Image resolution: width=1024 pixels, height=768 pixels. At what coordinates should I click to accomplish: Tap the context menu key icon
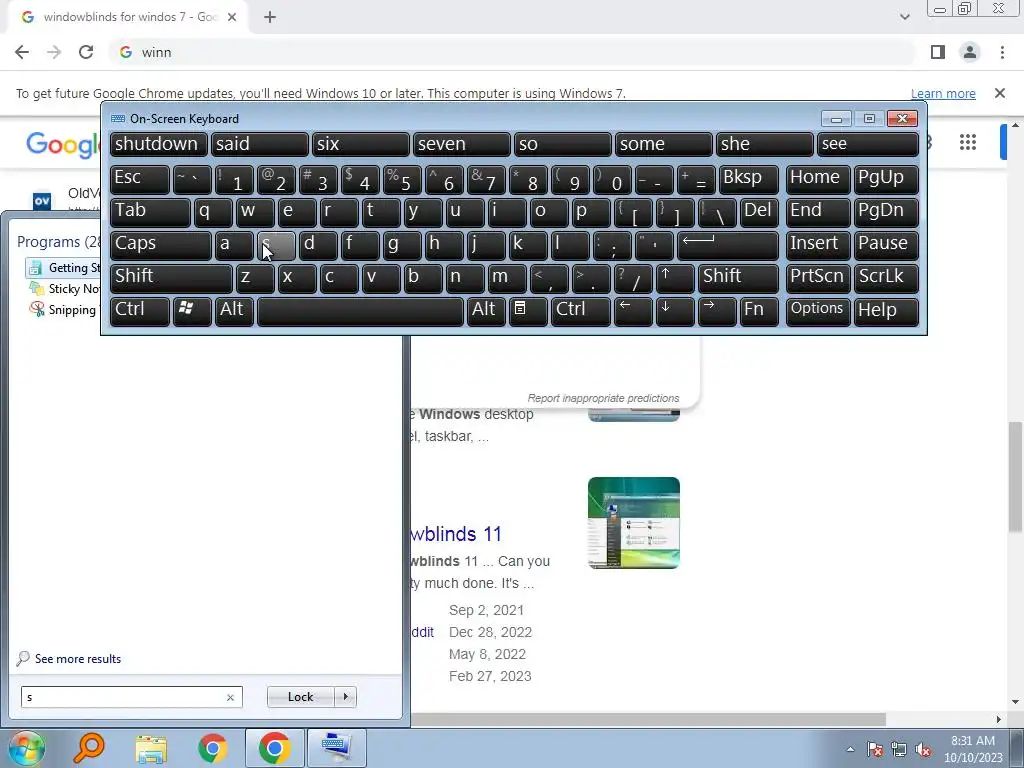click(x=528, y=311)
